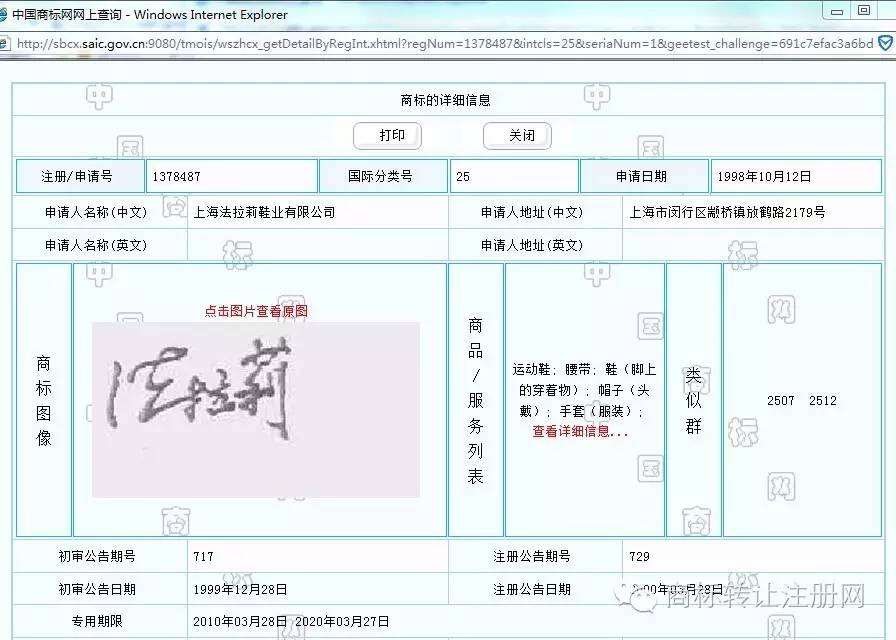Click the page icon beside the URL

pyautogui.click(x=5, y=43)
